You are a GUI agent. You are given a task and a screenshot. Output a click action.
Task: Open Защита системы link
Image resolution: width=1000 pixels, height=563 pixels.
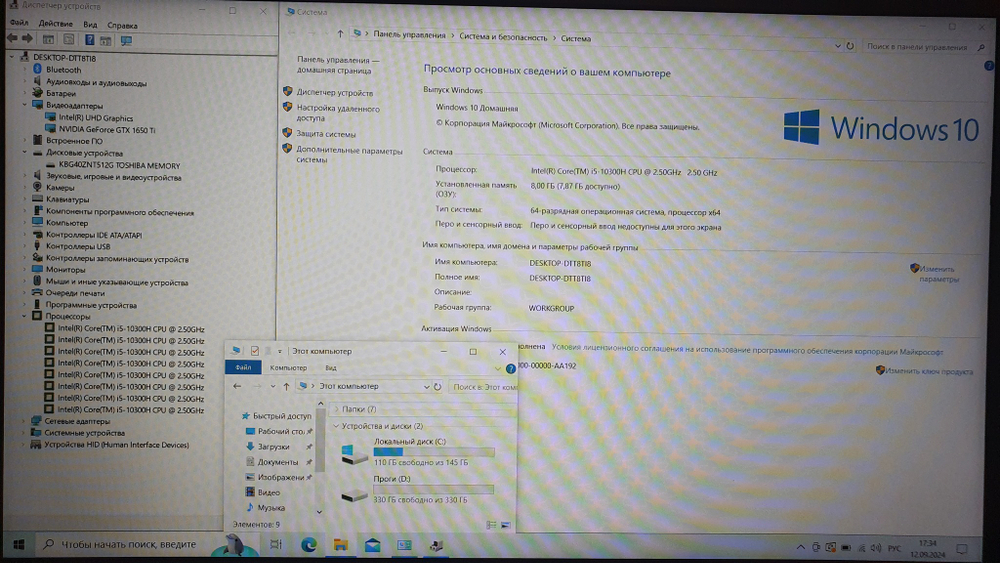click(x=326, y=134)
